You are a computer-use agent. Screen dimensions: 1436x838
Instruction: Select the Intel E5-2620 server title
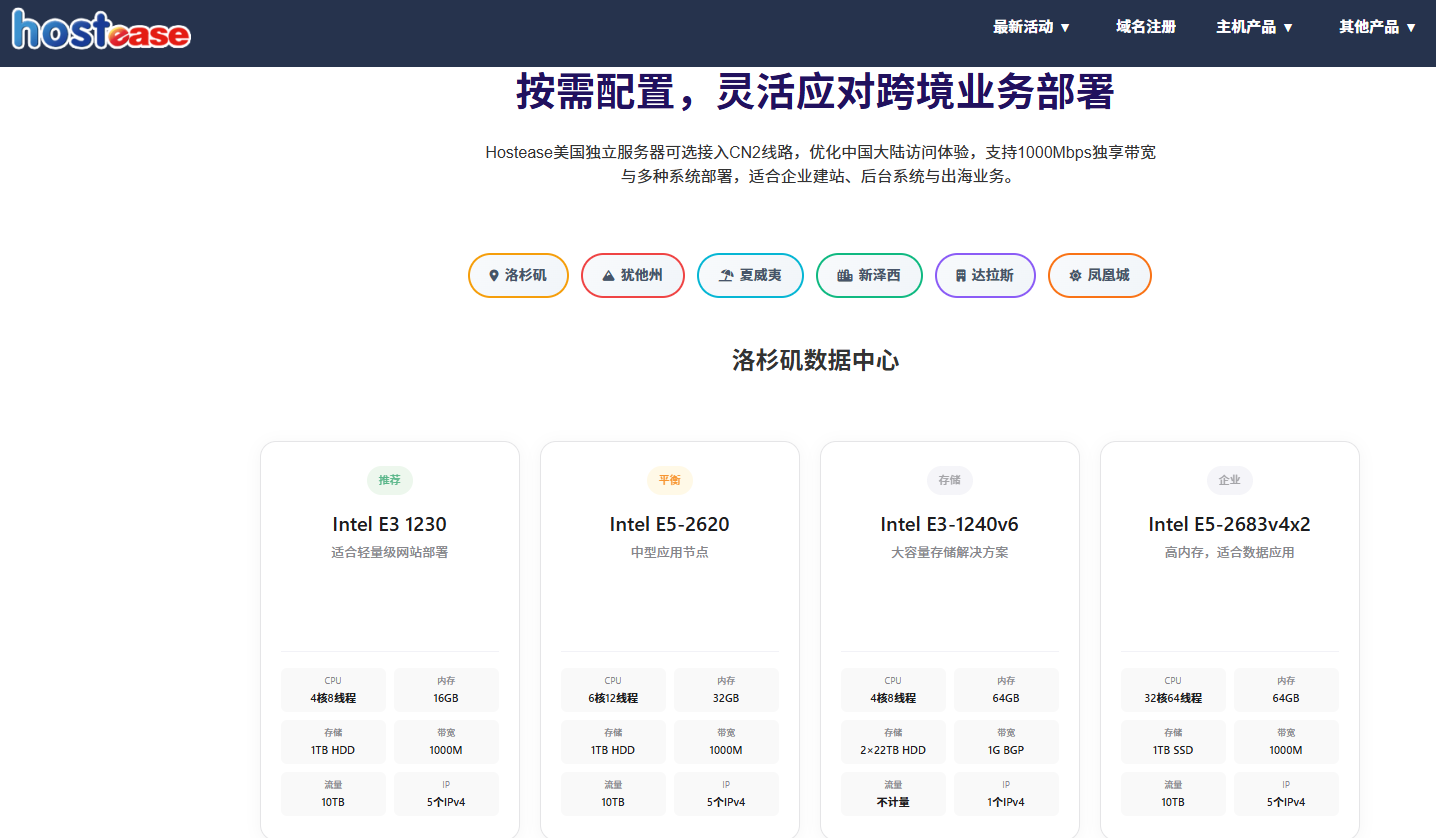tap(670, 524)
